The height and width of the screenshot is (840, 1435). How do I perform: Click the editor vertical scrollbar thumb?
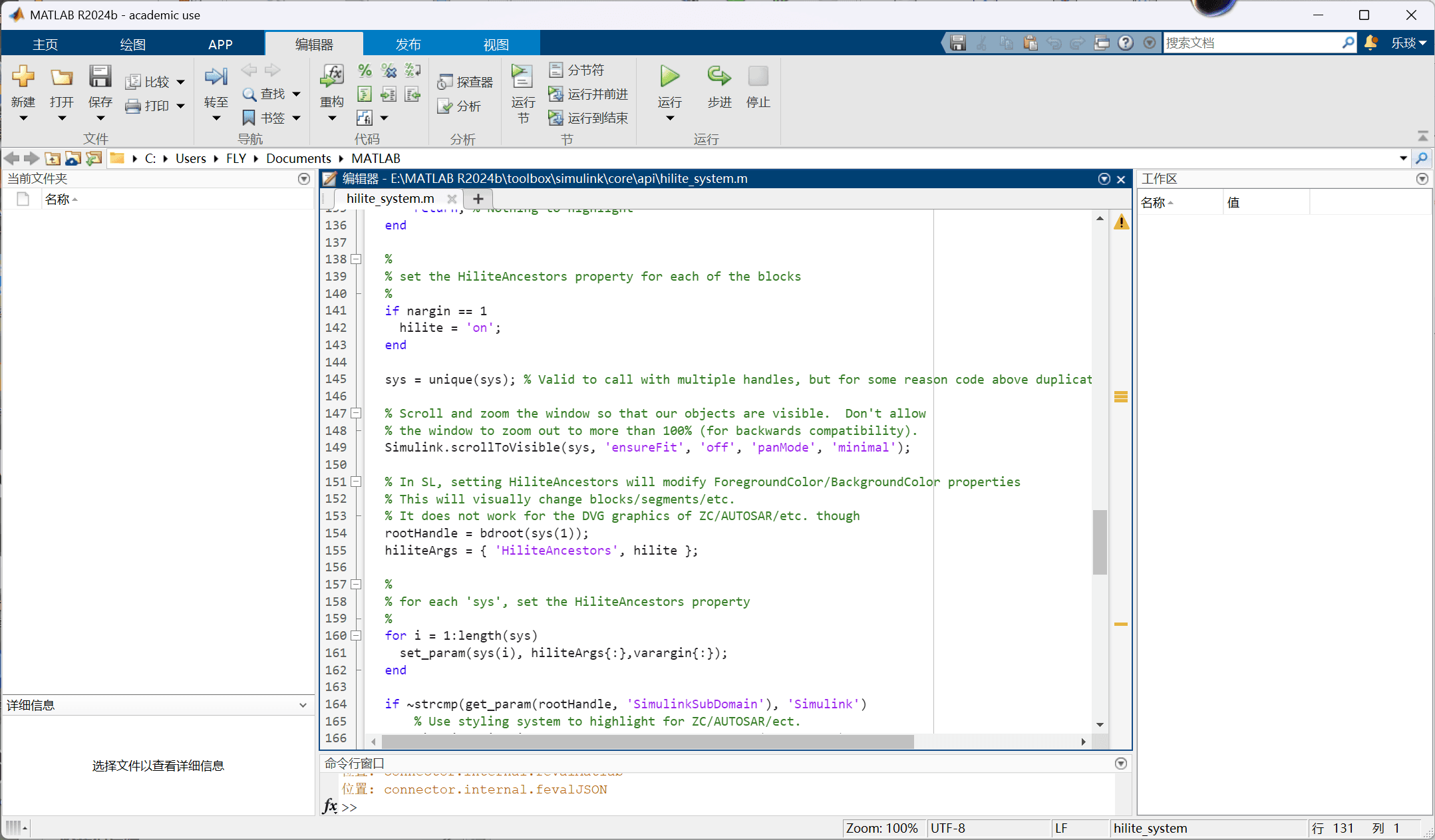pyautogui.click(x=1100, y=542)
